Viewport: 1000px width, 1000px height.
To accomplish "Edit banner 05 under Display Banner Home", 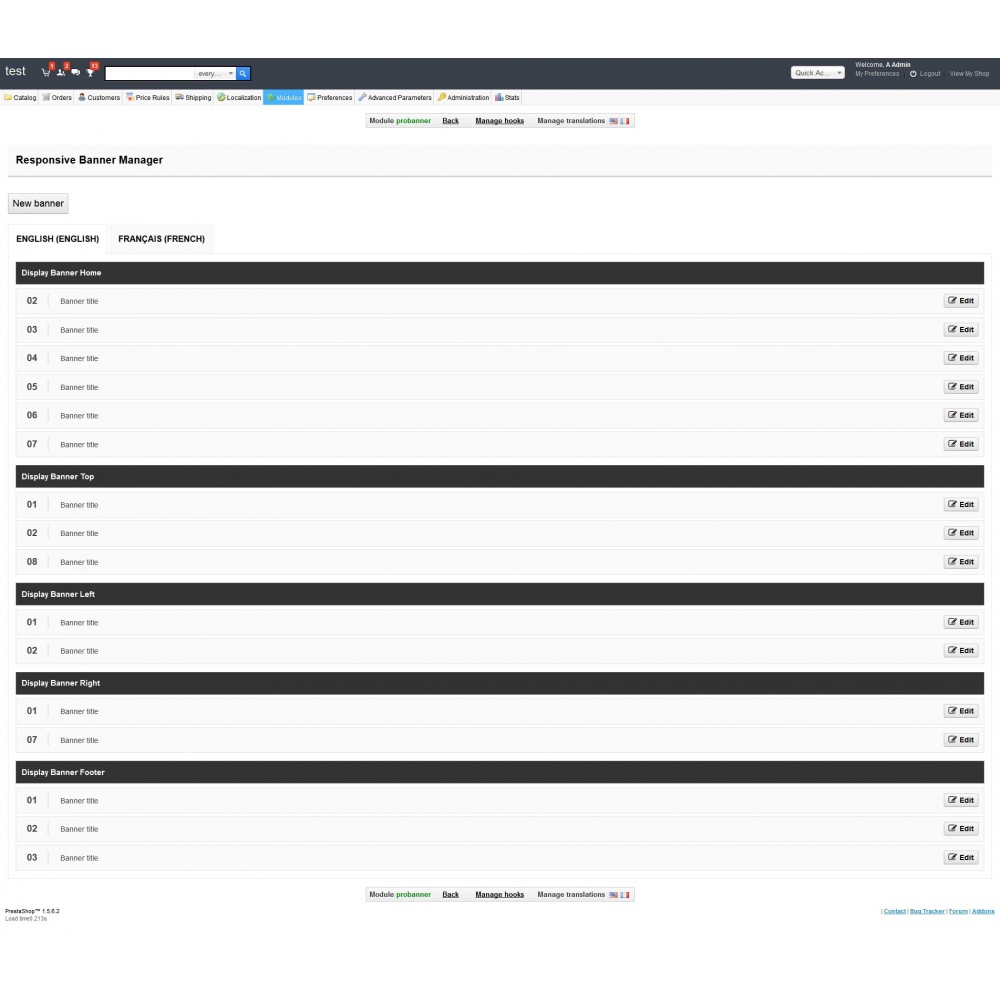I will tap(960, 386).
